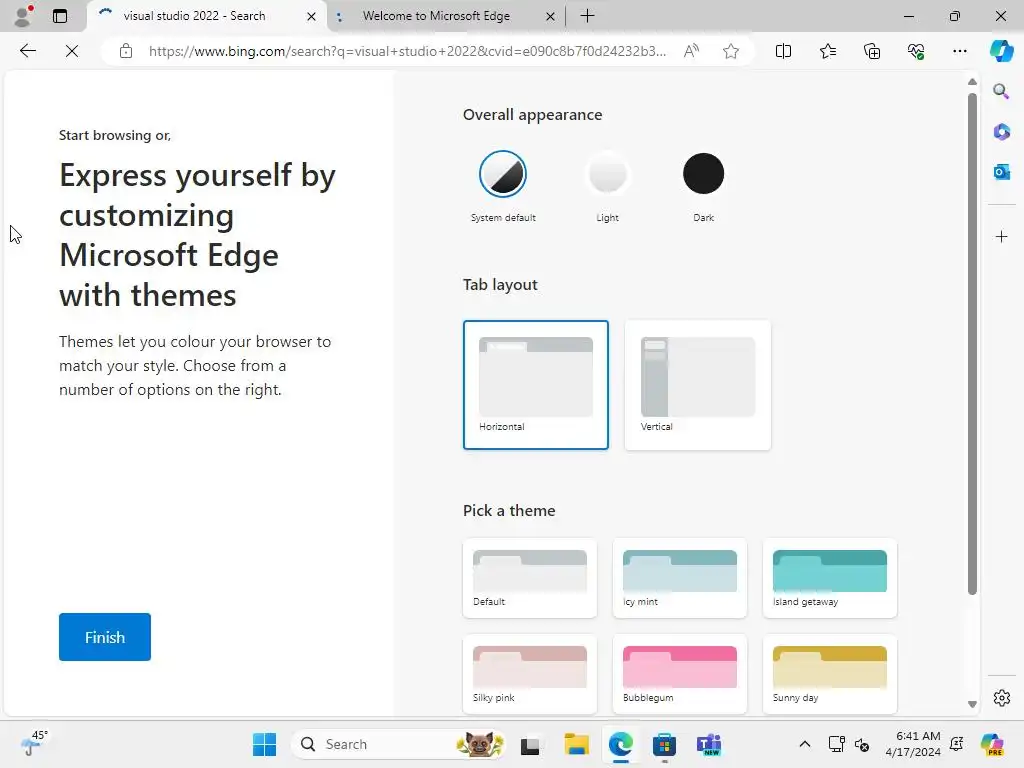Open Microsoft 365 sidebar icon
This screenshot has width=1024, height=768.
pyautogui.click(x=1001, y=132)
